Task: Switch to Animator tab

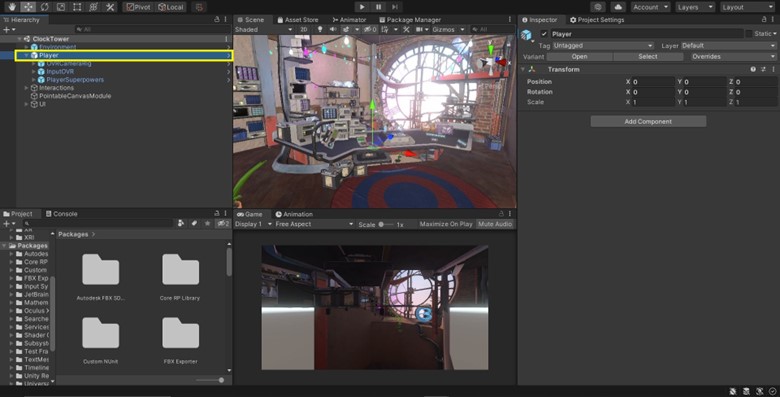Action: coord(349,19)
